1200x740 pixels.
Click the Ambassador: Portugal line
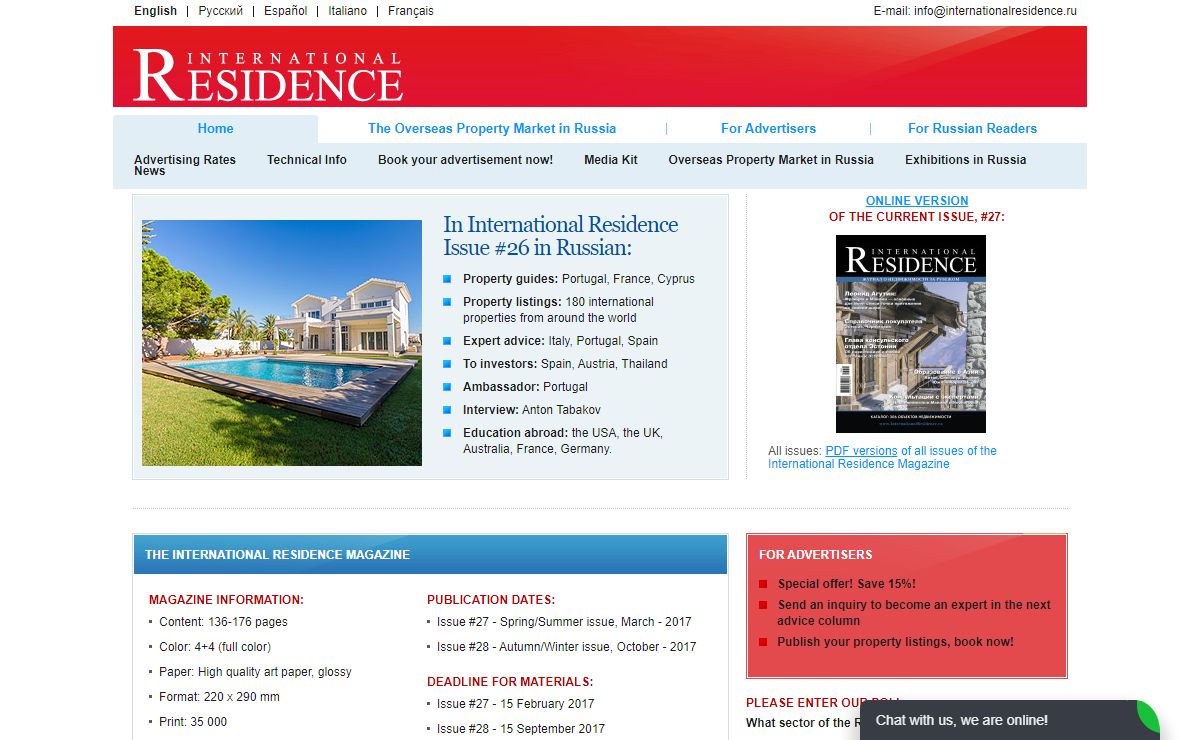coord(525,387)
